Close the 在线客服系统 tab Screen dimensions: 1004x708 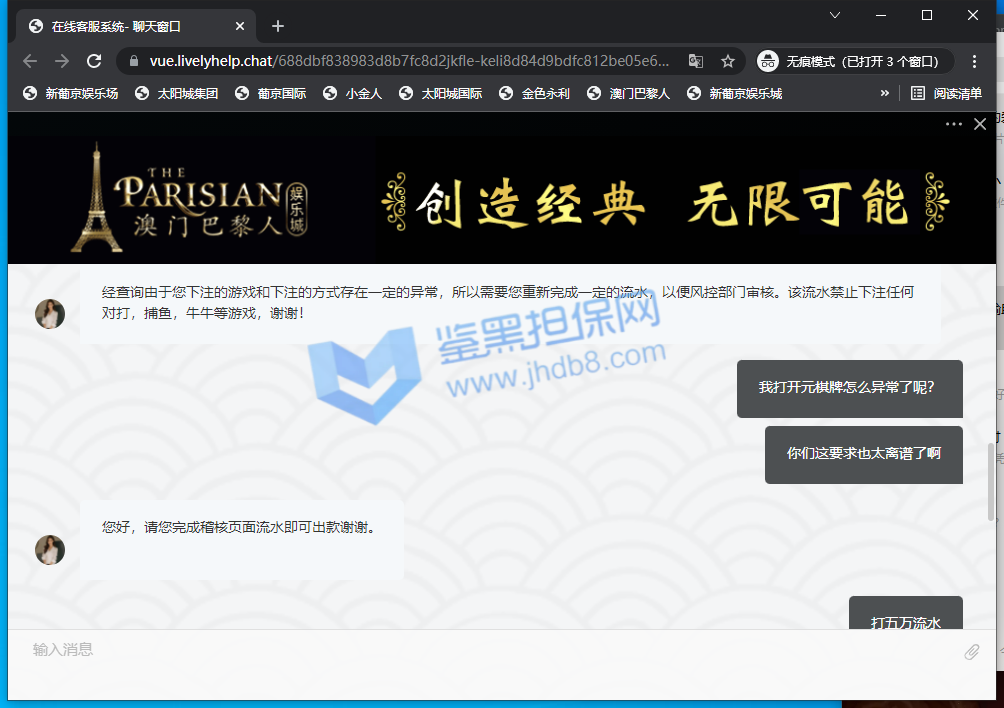point(241,26)
